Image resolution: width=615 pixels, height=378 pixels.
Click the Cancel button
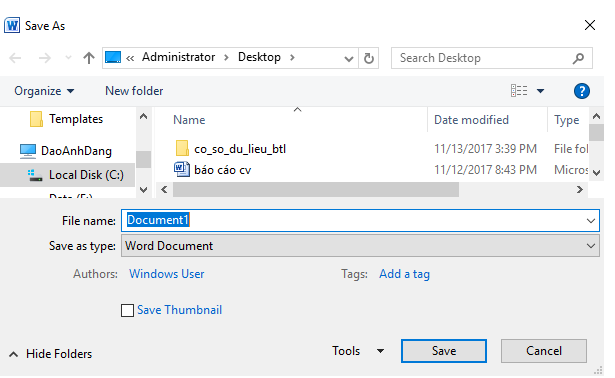click(x=544, y=351)
